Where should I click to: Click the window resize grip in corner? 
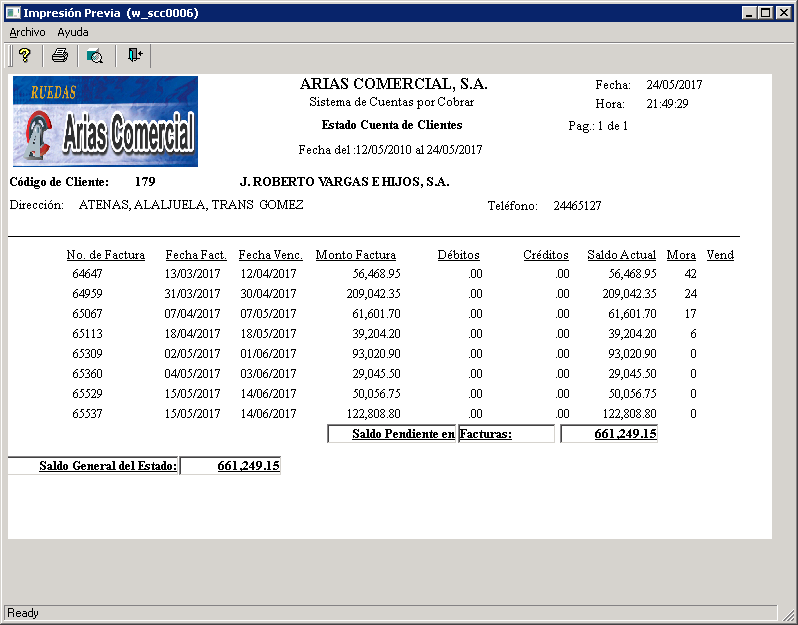pos(788,615)
